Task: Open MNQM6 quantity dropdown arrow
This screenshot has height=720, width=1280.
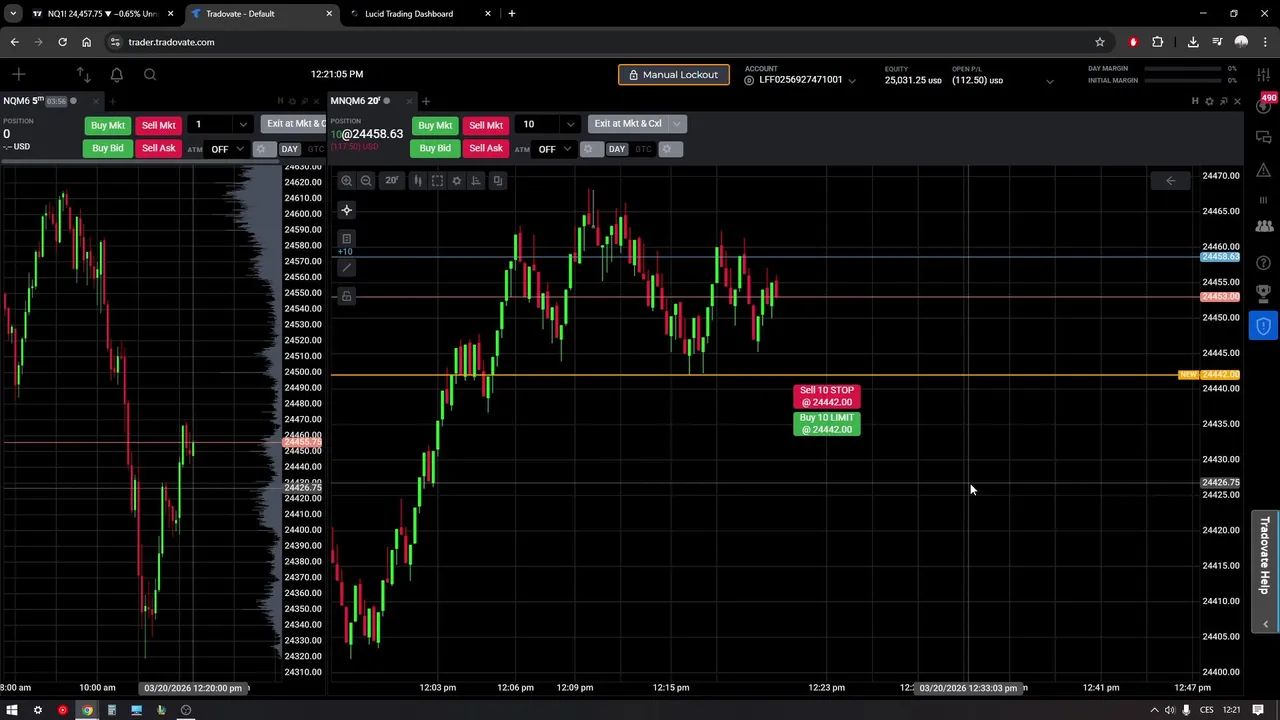Action: [570, 125]
